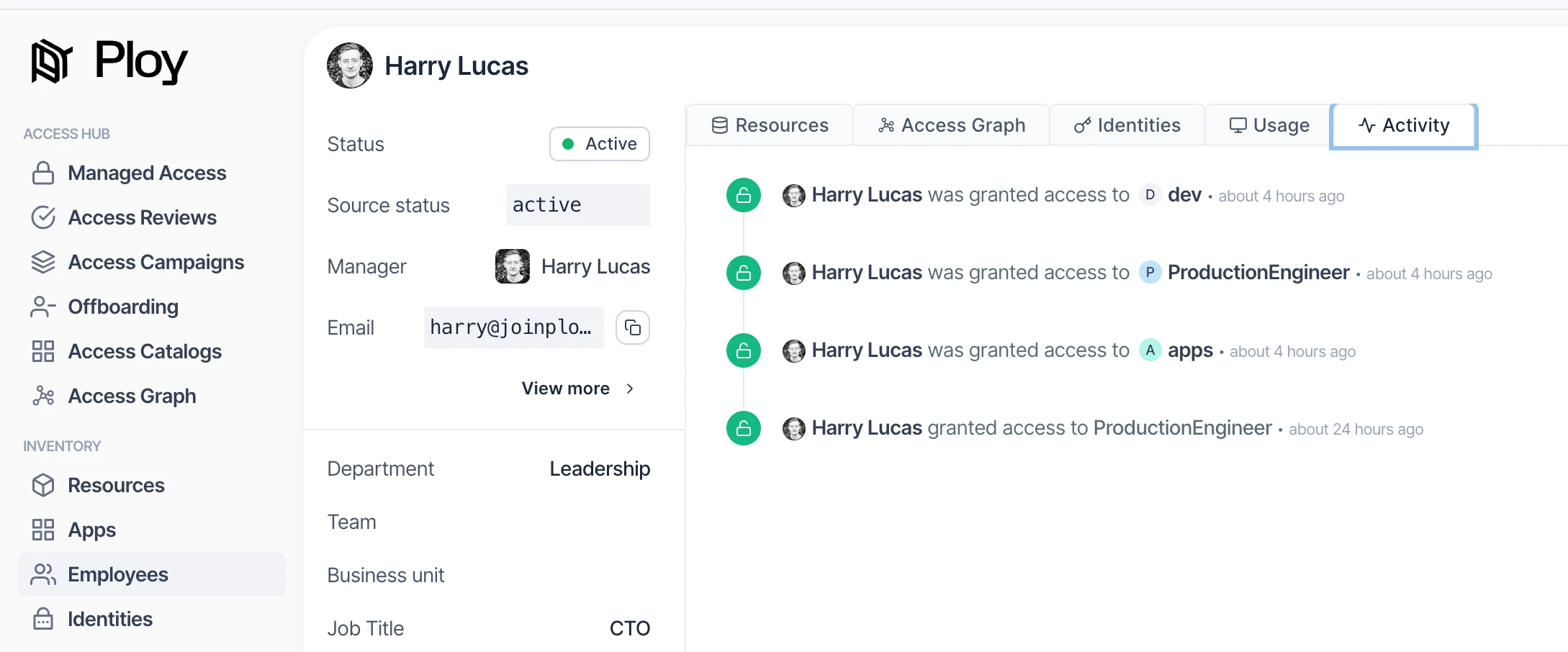Open Access Reviews checkmark icon
The width and height of the screenshot is (1568, 652).
[43, 217]
